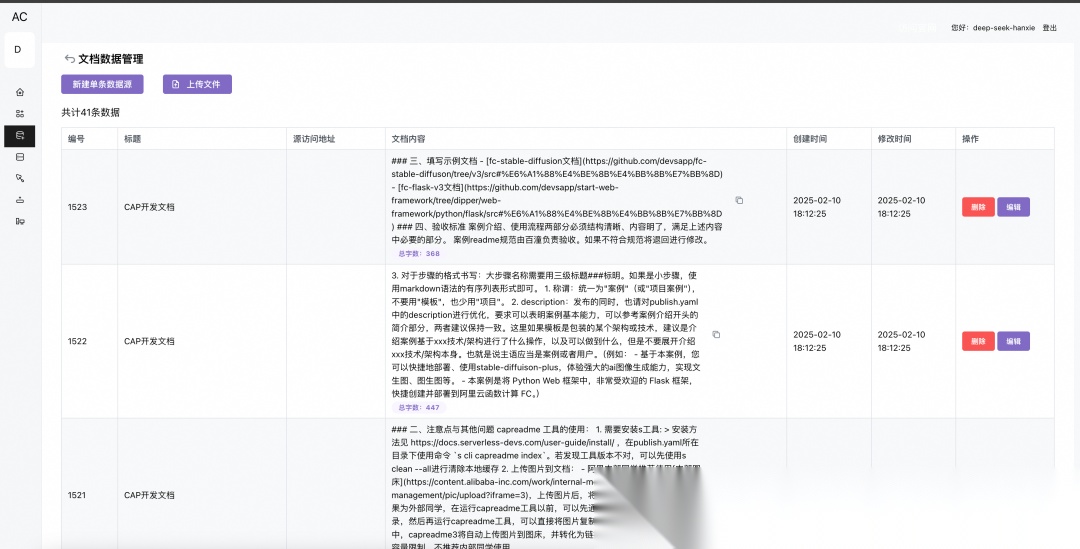Click the 上传文件 button
The height and width of the screenshot is (549, 1080).
[197, 84]
